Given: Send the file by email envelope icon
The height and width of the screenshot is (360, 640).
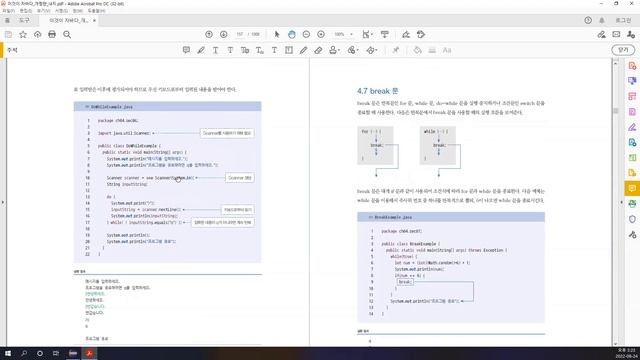Looking at the screenshot, I should pos(616,35).
